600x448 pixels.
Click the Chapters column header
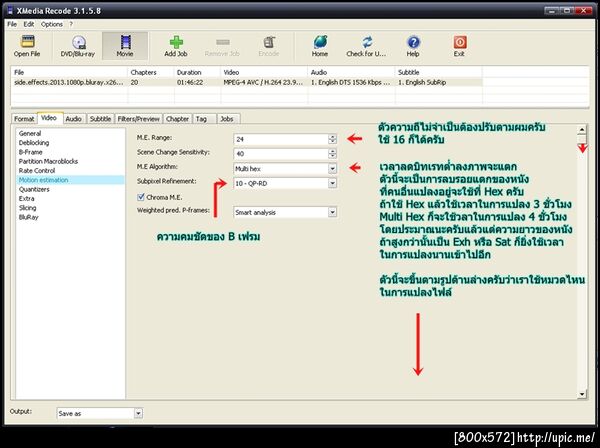(151, 72)
